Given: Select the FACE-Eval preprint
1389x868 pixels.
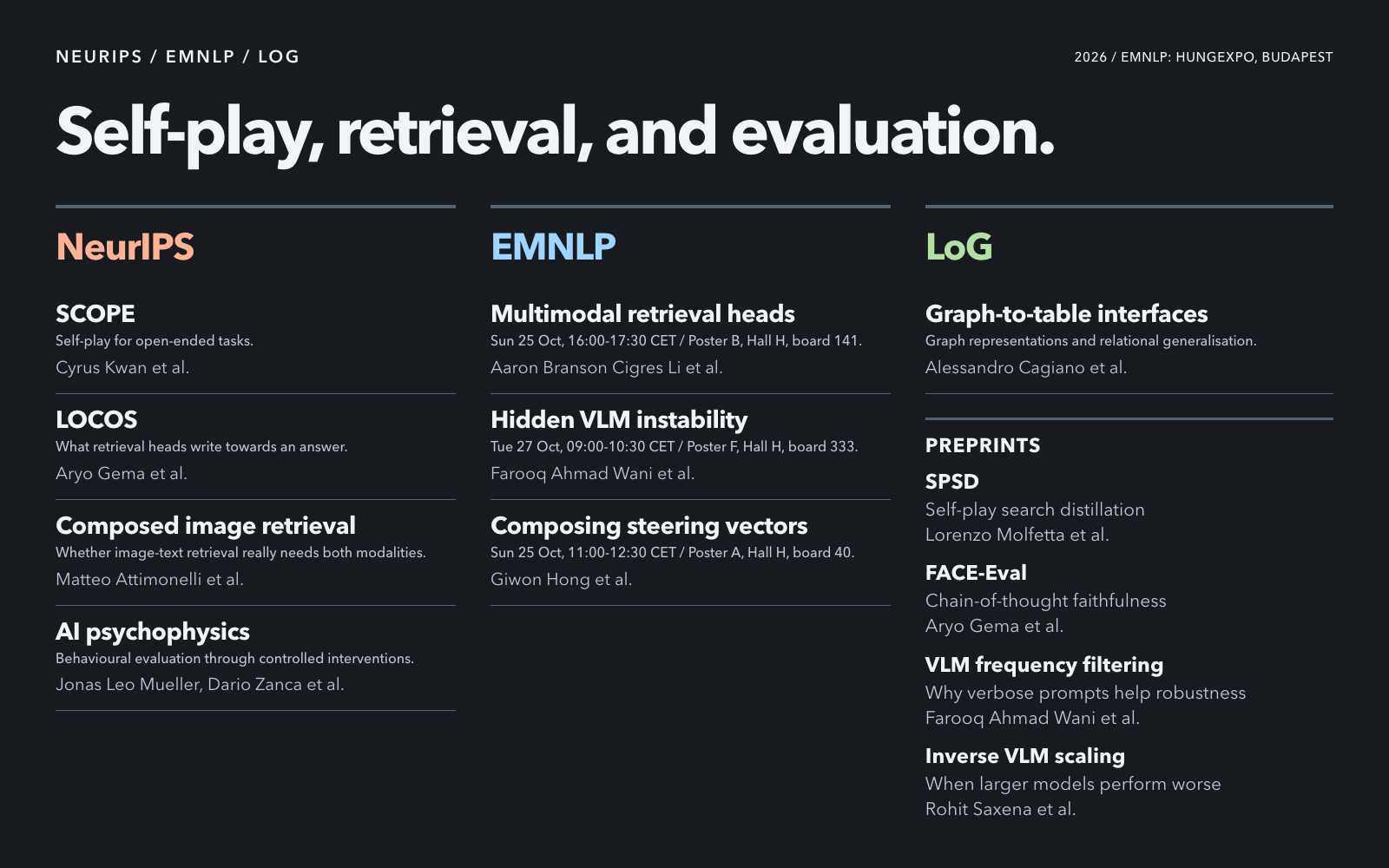Looking at the screenshot, I should (x=976, y=573).
